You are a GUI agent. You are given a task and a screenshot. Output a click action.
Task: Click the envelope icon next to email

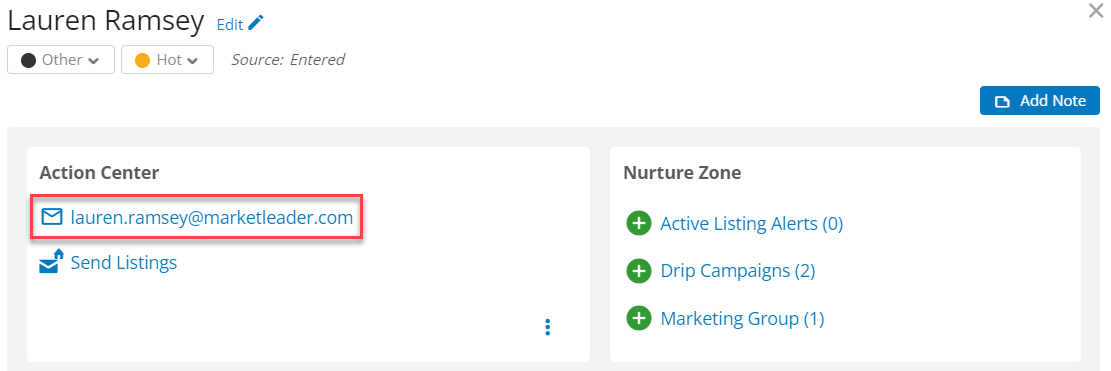[52, 217]
